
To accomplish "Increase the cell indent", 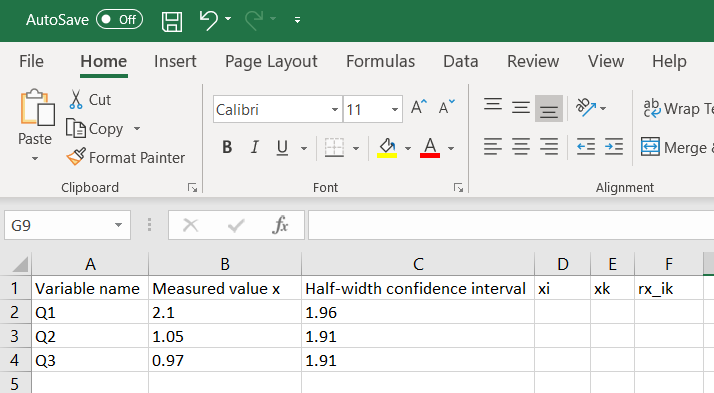I will pyautogui.click(x=614, y=147).
